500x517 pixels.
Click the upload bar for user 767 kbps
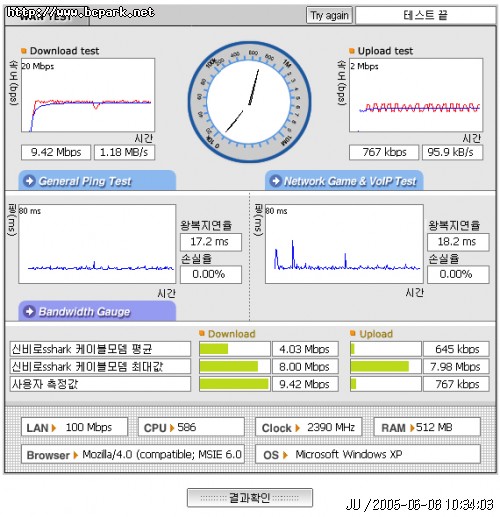click(x=386, y=384)
